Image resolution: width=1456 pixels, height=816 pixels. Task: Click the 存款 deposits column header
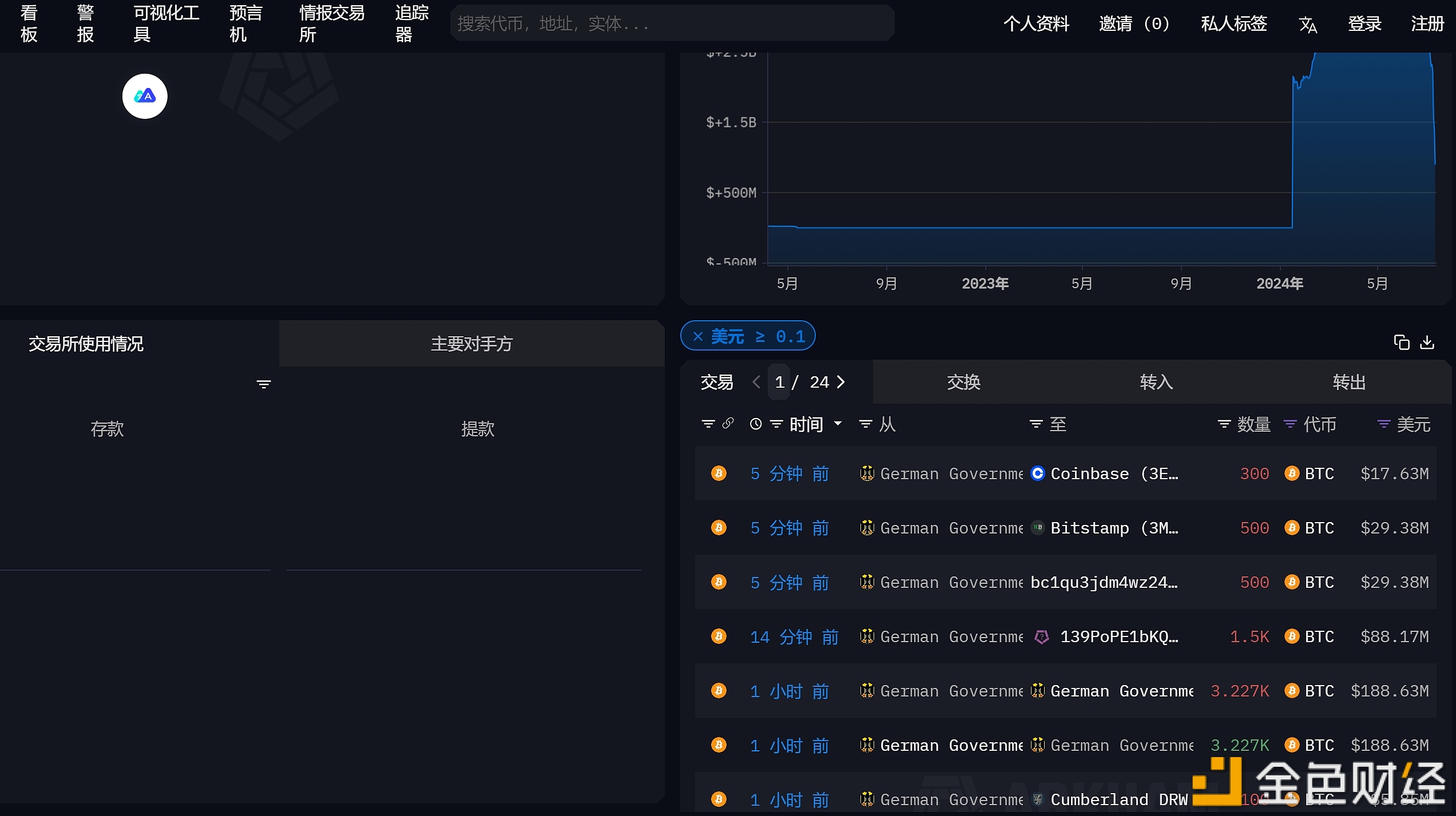tap(107, 428)
